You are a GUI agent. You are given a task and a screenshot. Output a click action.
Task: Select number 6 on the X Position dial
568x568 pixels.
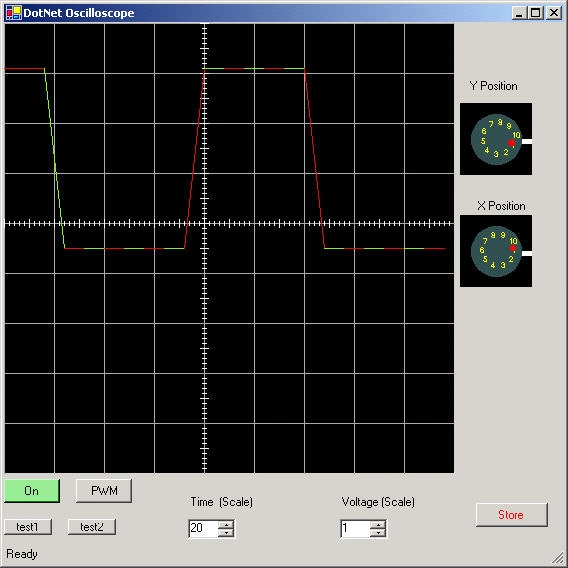coord(482,250)
